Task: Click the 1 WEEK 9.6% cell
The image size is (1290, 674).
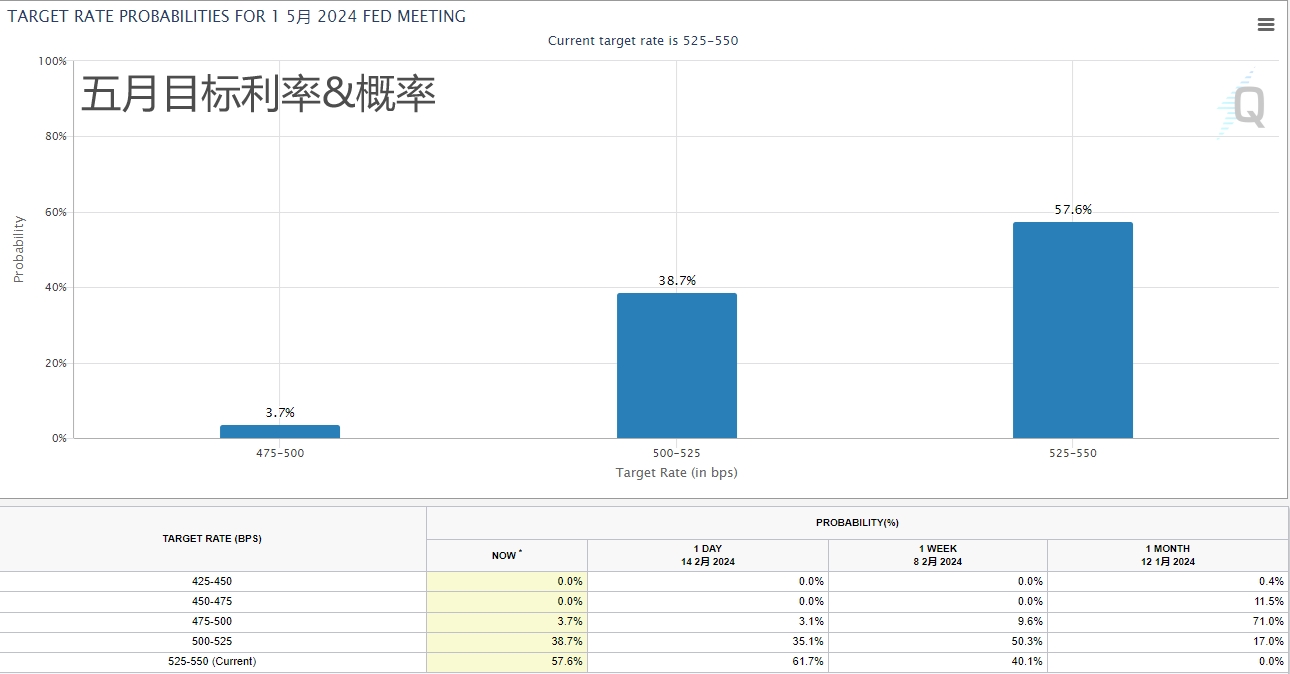Action: click(x=938, y=622)
